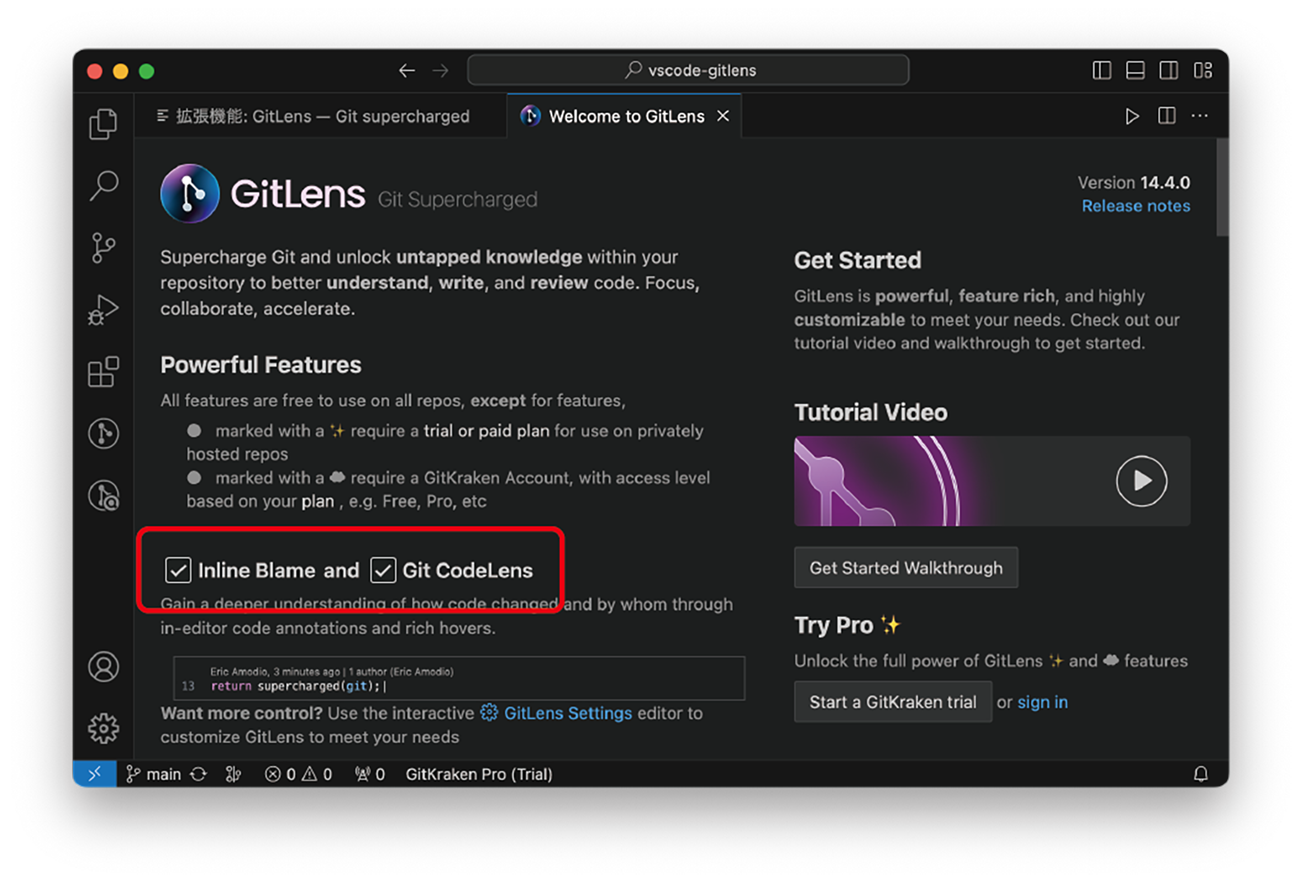1300x884 pixels.
Task: Open the Explorer sidebar icon
Action: 103,124
